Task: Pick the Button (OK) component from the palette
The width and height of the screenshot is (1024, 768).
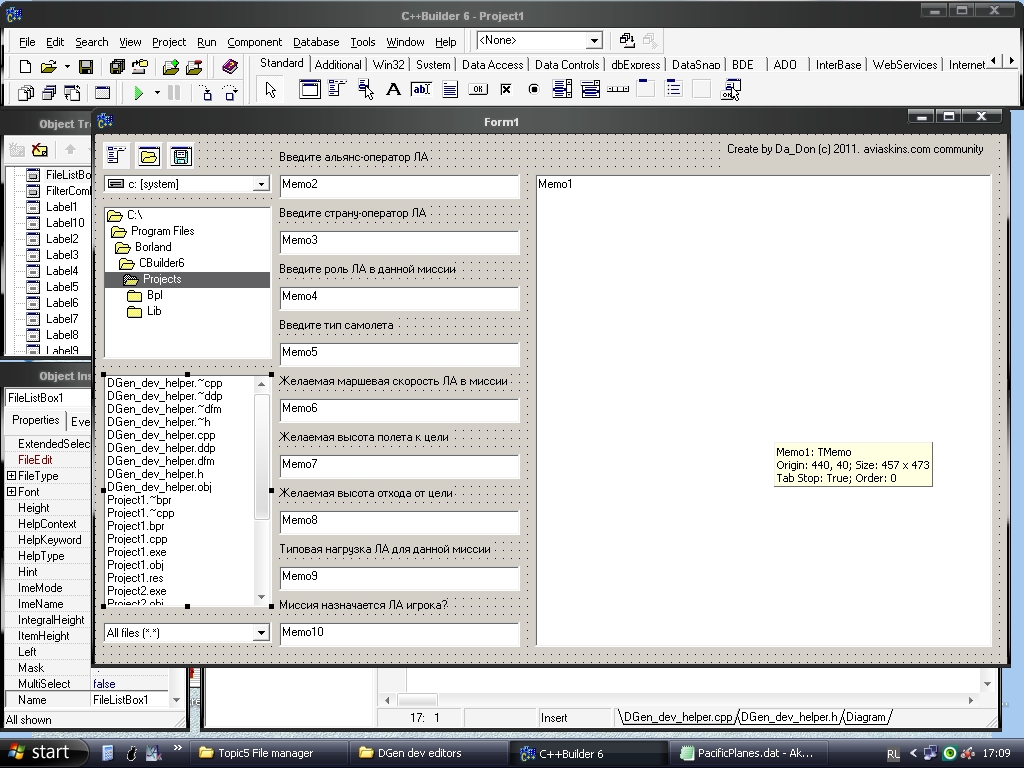Action: (x=478, y=90)
